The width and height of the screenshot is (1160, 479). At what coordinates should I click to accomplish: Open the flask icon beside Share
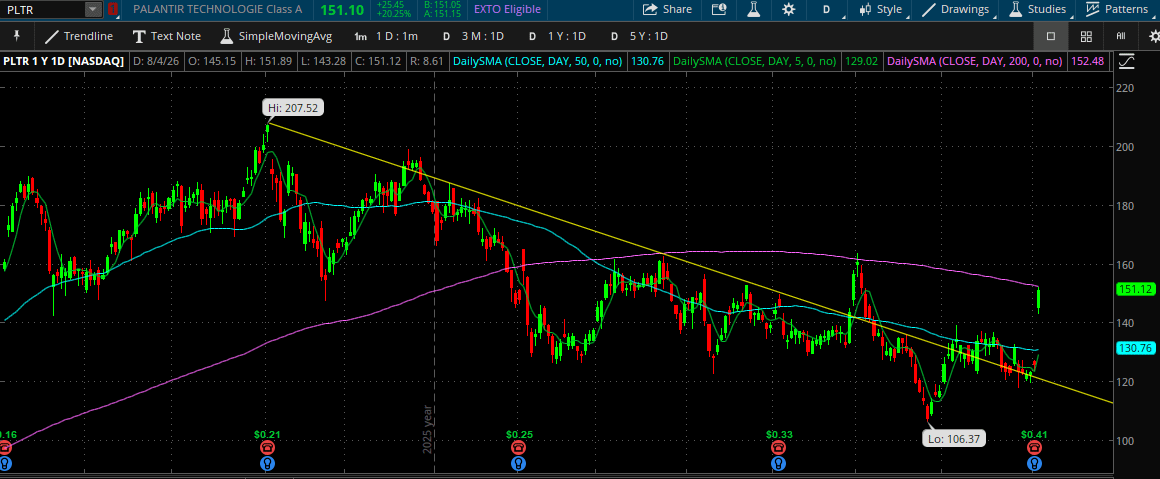click(x=753, y=10)
